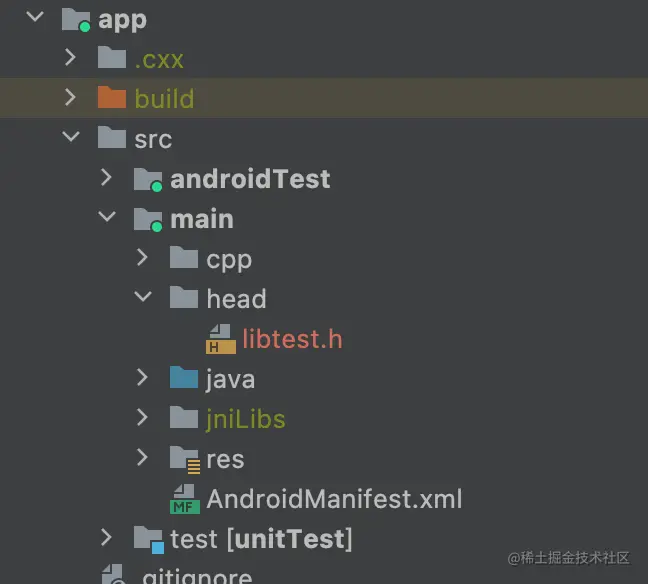
Task: Expand the cpp folder chevron
Action: coord(142,257)
